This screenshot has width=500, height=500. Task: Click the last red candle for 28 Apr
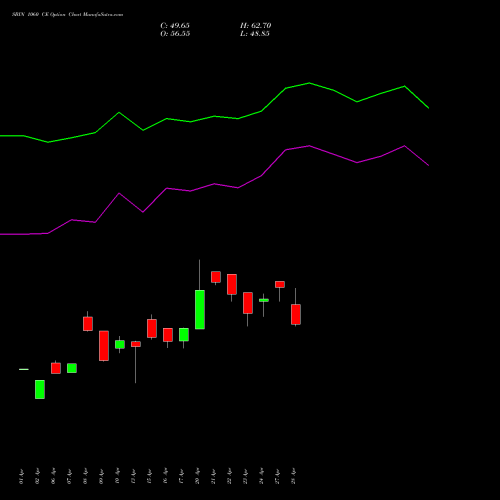pyautogui.click(x=296, y=314)
